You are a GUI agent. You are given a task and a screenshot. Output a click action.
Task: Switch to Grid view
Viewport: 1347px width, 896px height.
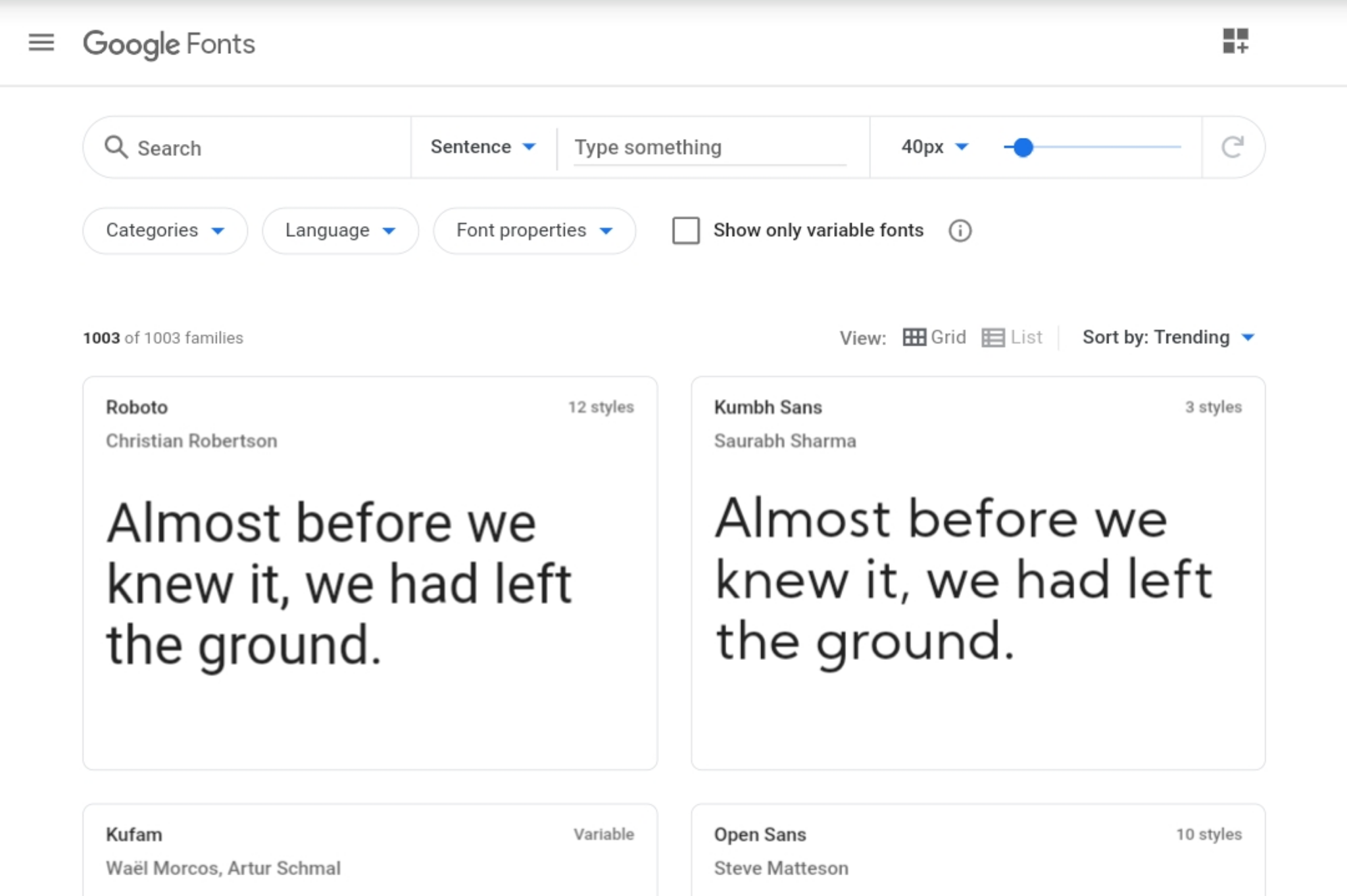[934, 337]
